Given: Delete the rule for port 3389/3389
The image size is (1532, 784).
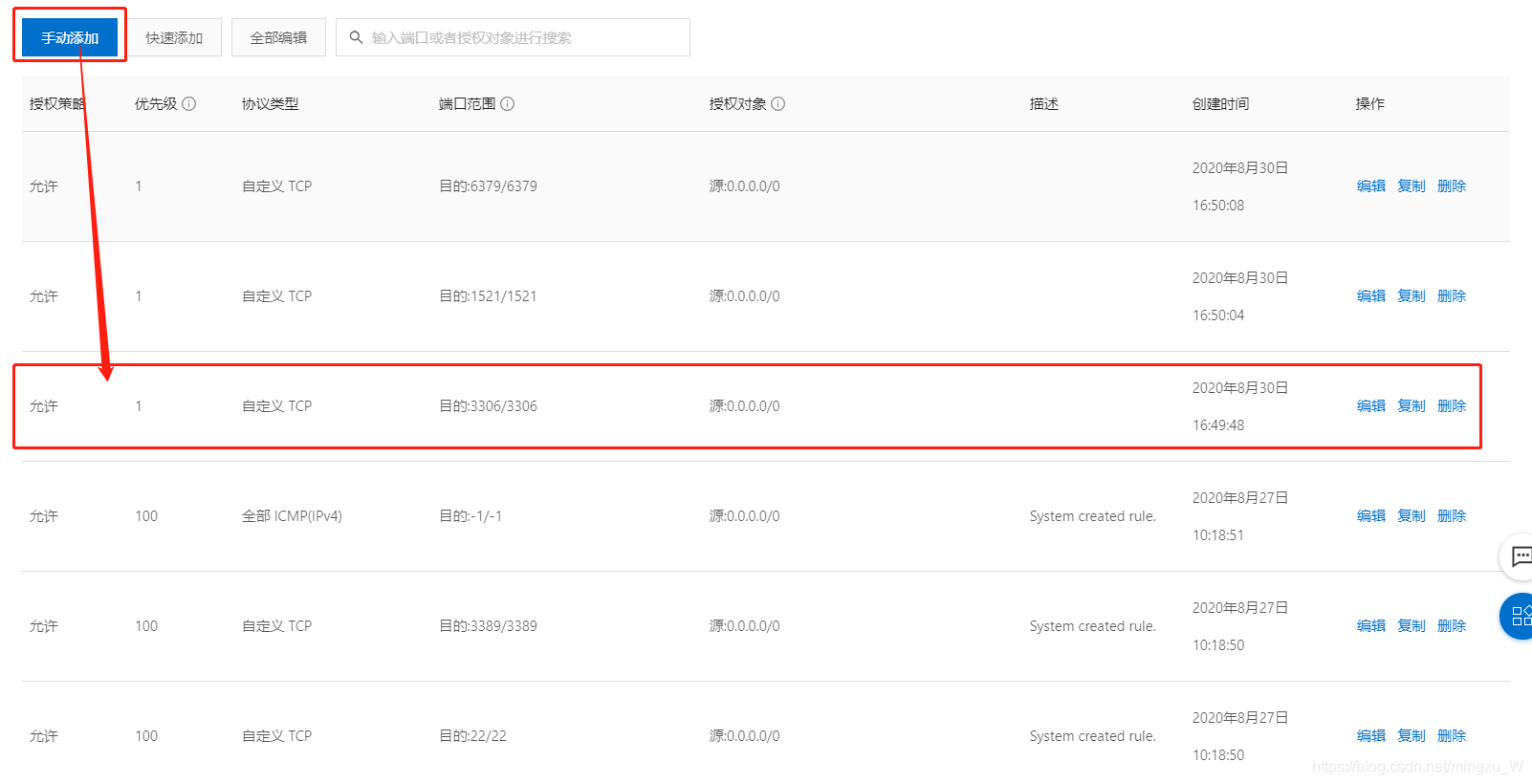Looking at the screenshot, I should (x=1452, y=625).
